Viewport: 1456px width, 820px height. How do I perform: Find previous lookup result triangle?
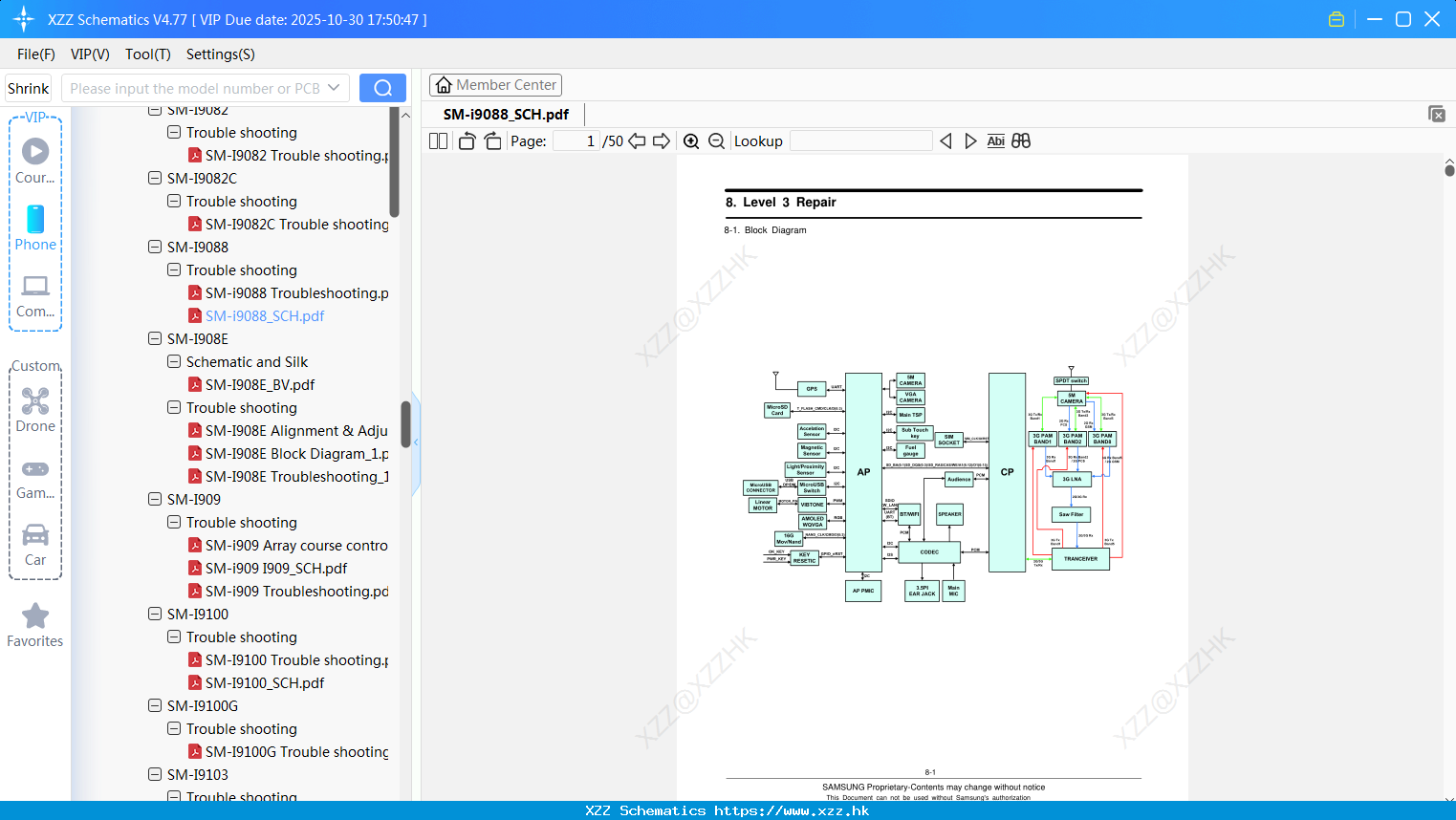pos(945,141)
